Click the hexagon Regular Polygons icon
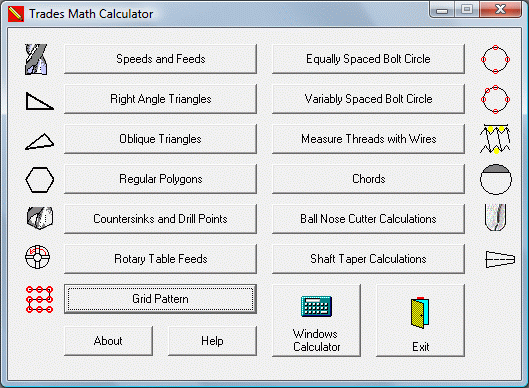The image size is (529, 388). tap(39, 180)
